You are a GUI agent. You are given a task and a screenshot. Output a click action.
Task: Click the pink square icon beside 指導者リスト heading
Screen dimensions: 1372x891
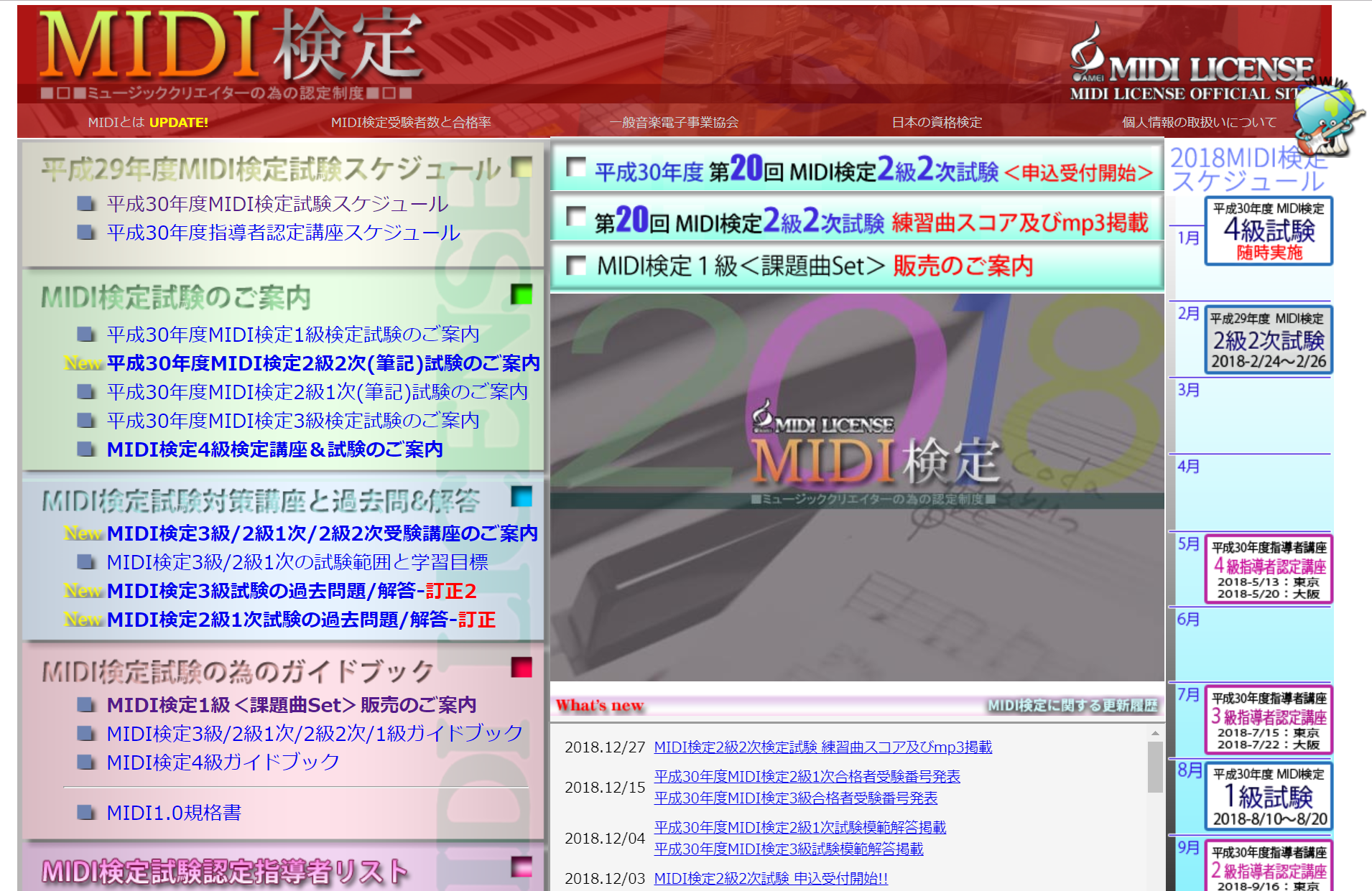point(522,867)
